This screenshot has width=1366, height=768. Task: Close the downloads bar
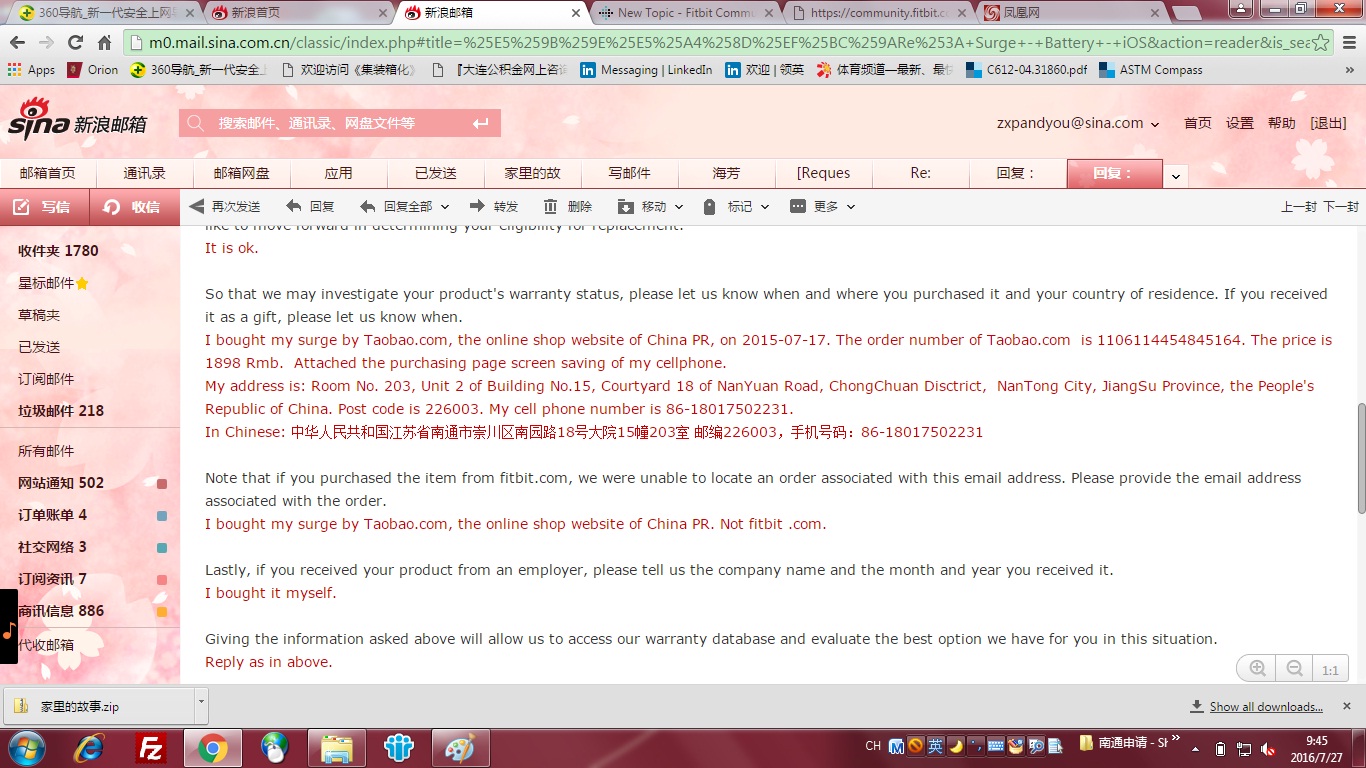[x=1349, y=706]
